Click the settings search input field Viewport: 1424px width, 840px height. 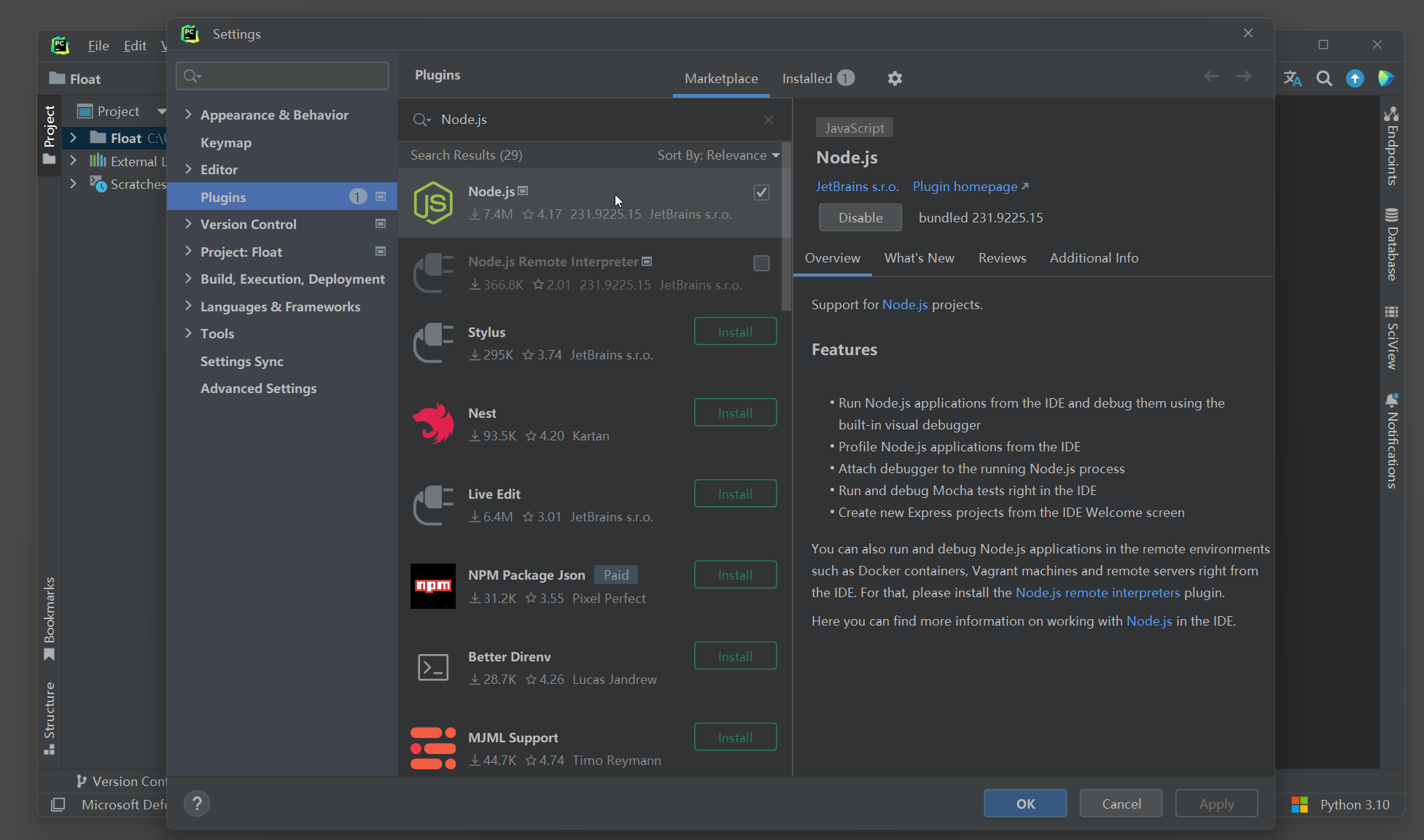tap(292, 76)
